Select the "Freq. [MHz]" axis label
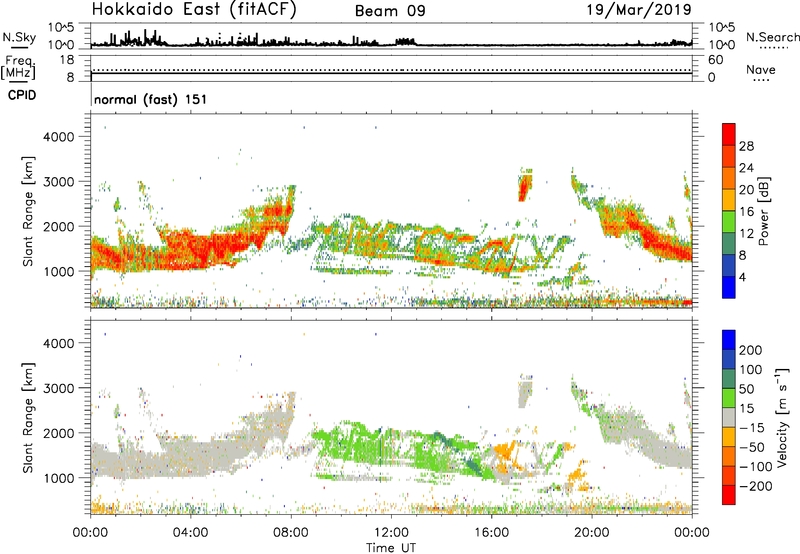800x554 pixels. pos(18,68)
